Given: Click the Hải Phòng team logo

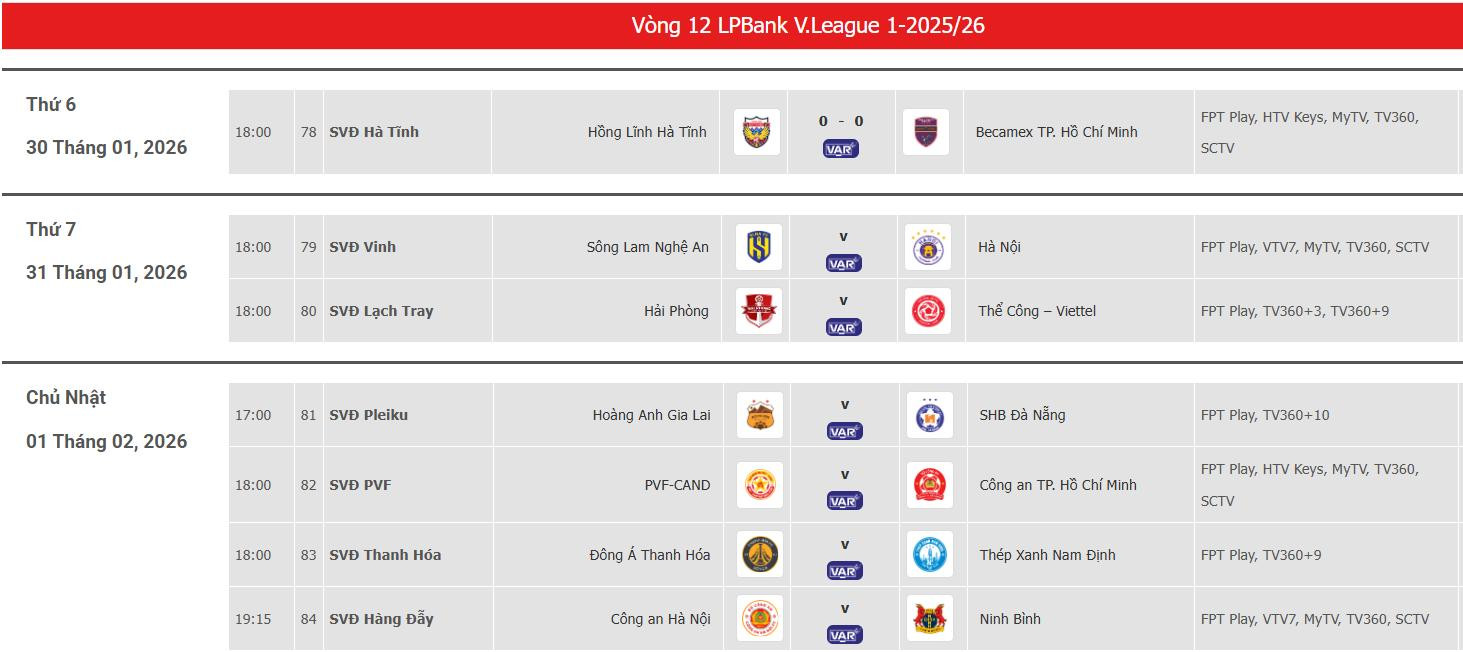Looking at the screenshot, I should pos(758,310).
